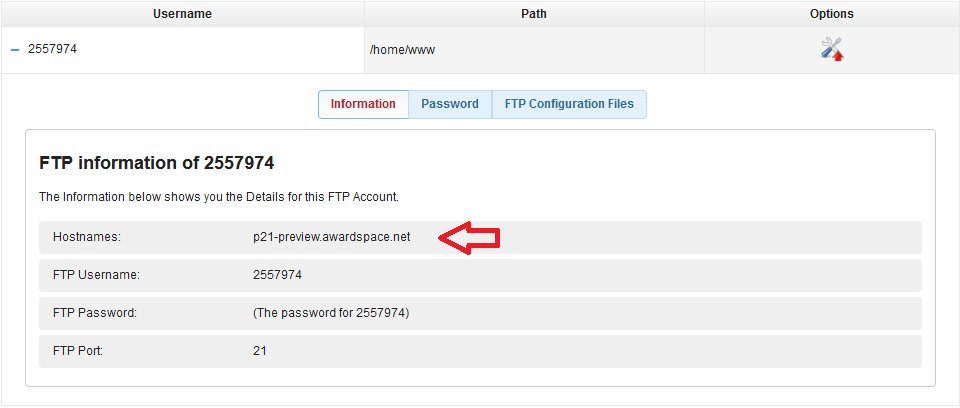960x408 pixels.
Task: Collapse the 2557974 account row
Action: coord(15,49)
